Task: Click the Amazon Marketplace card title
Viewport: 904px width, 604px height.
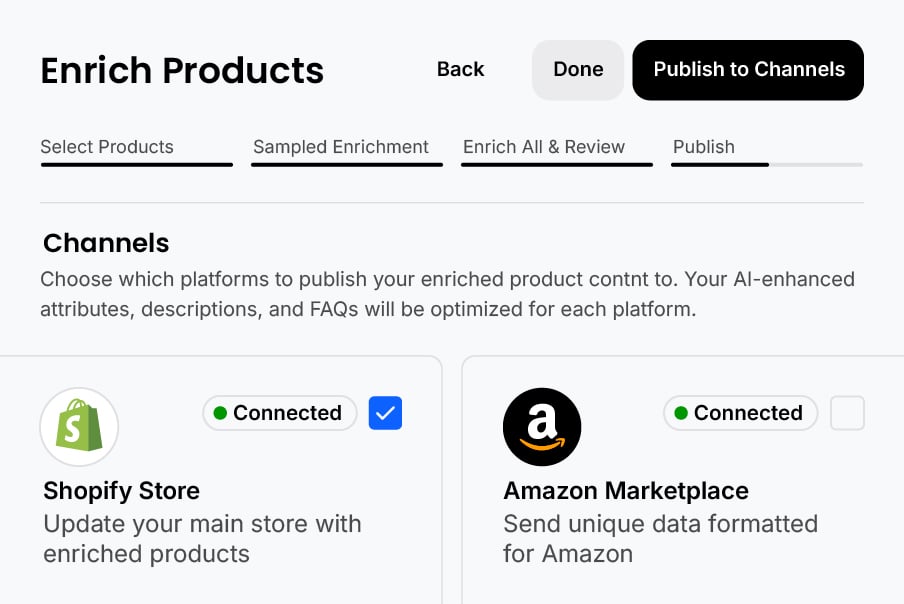Action: point(626,491)
